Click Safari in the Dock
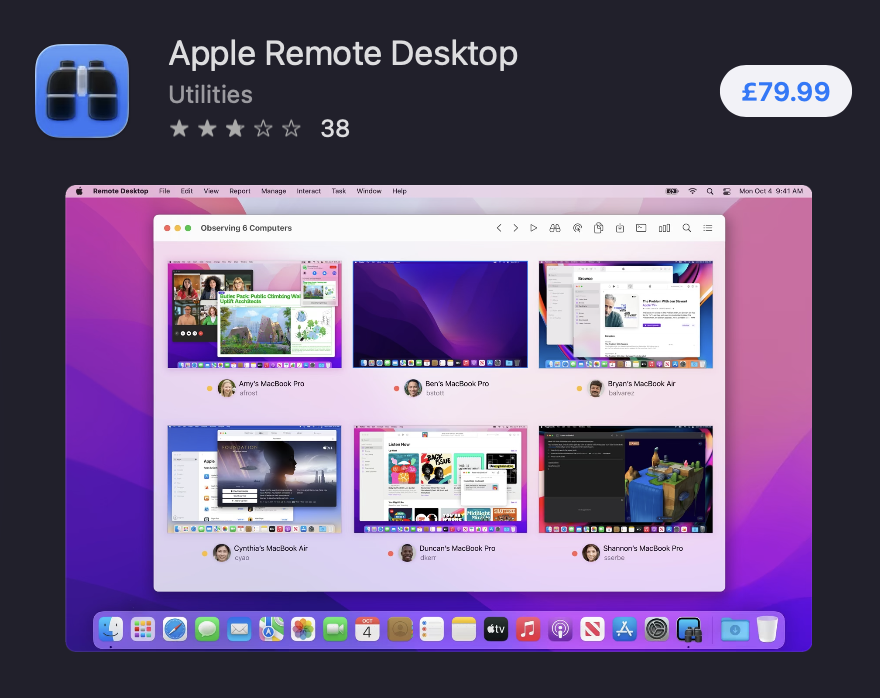The width and height of the screenshot is (880, 698). 175,629
